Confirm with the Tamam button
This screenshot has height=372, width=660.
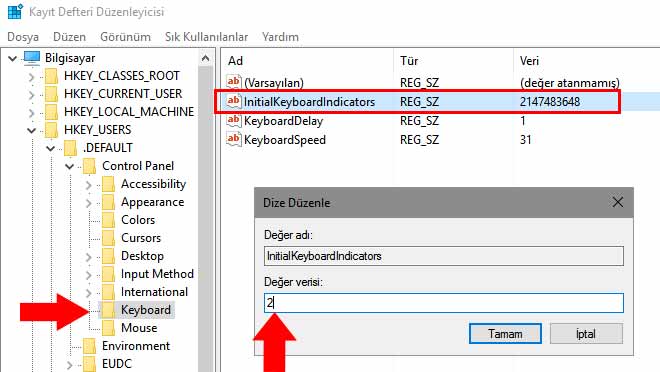[505, 334]
